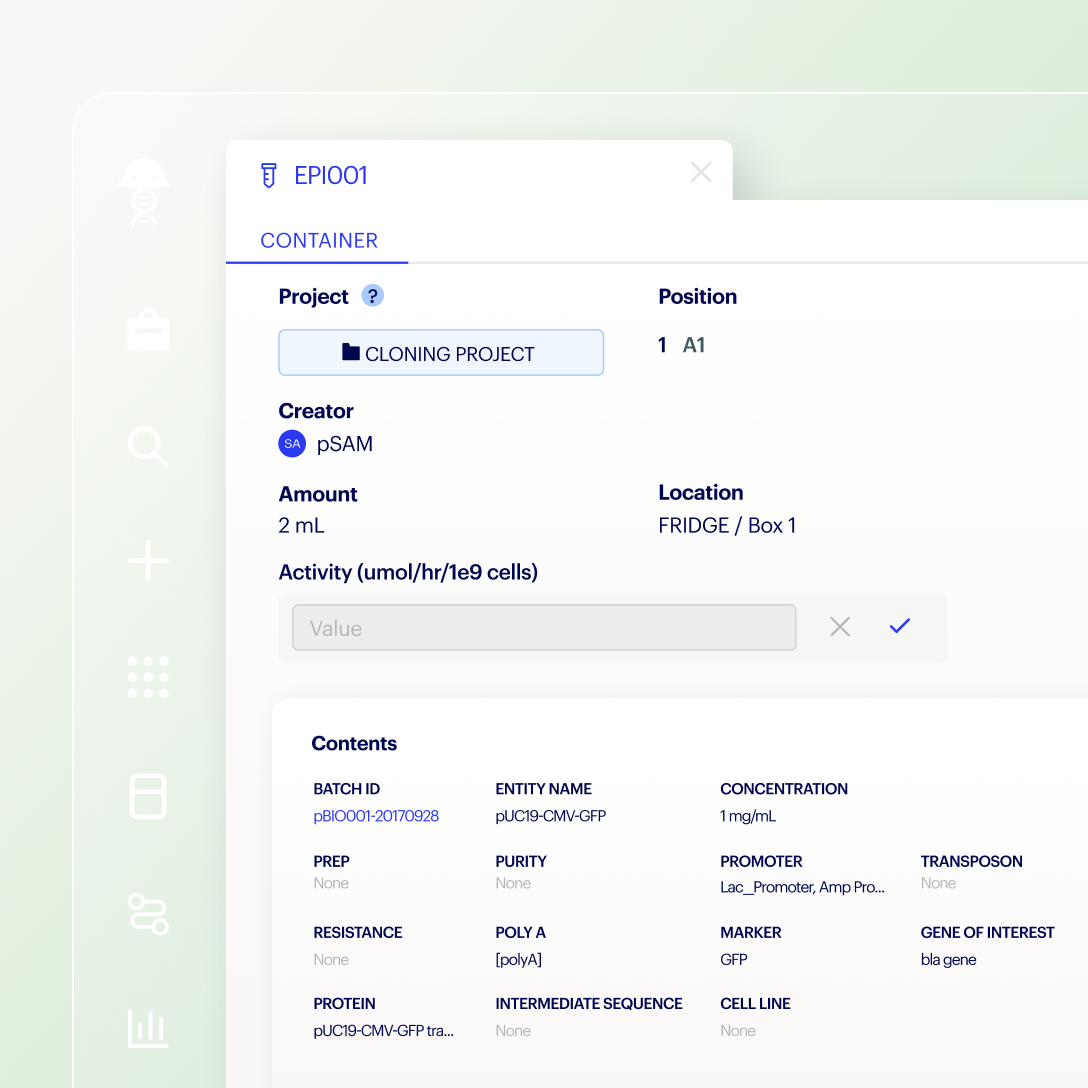The height and width of the screenshot is (1088, 1088).
Task: Select the CONTAINER tab
Action: pyautogui.click(x=318, y=241)
